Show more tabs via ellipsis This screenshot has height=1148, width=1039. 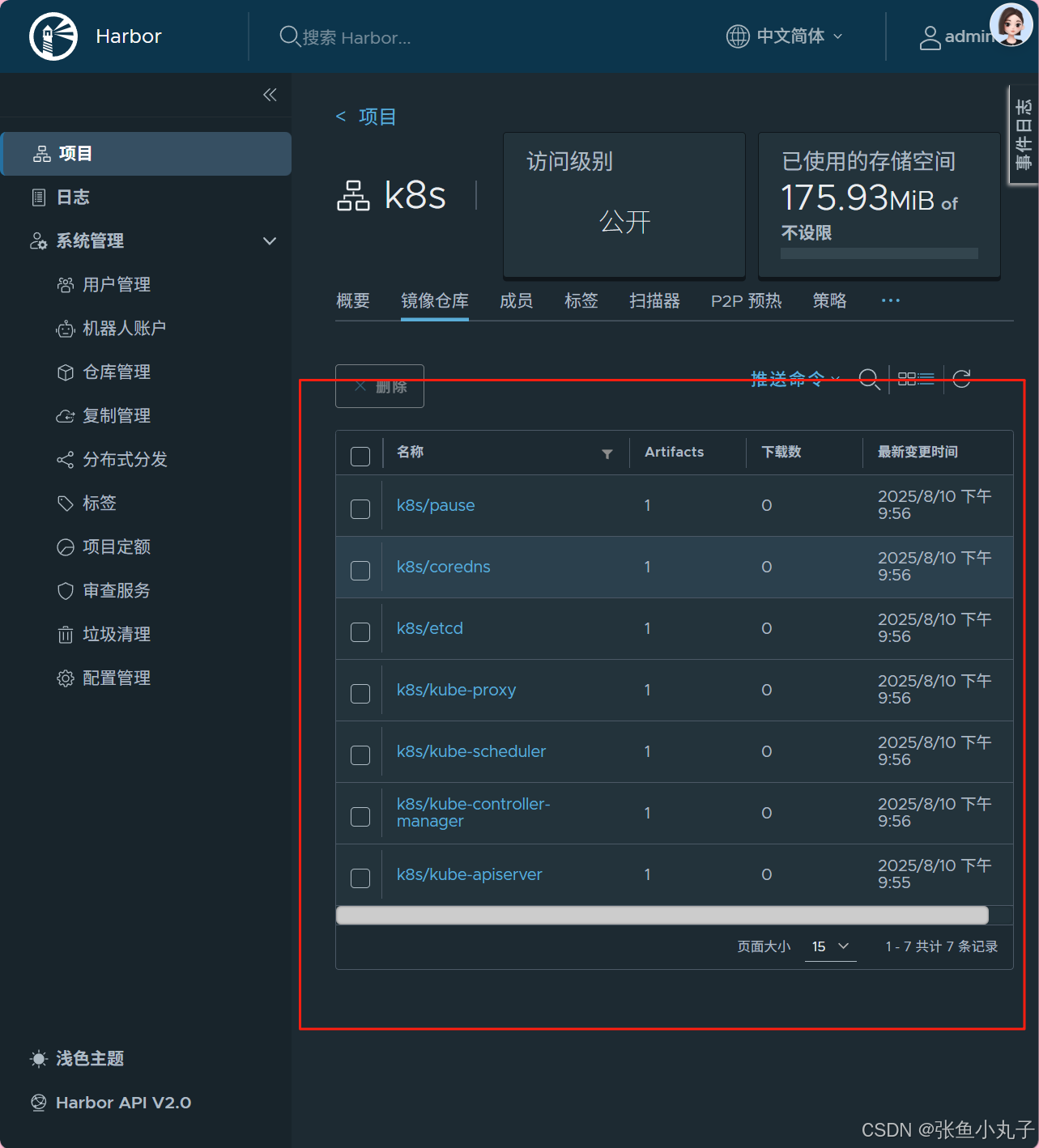(891, 300)
